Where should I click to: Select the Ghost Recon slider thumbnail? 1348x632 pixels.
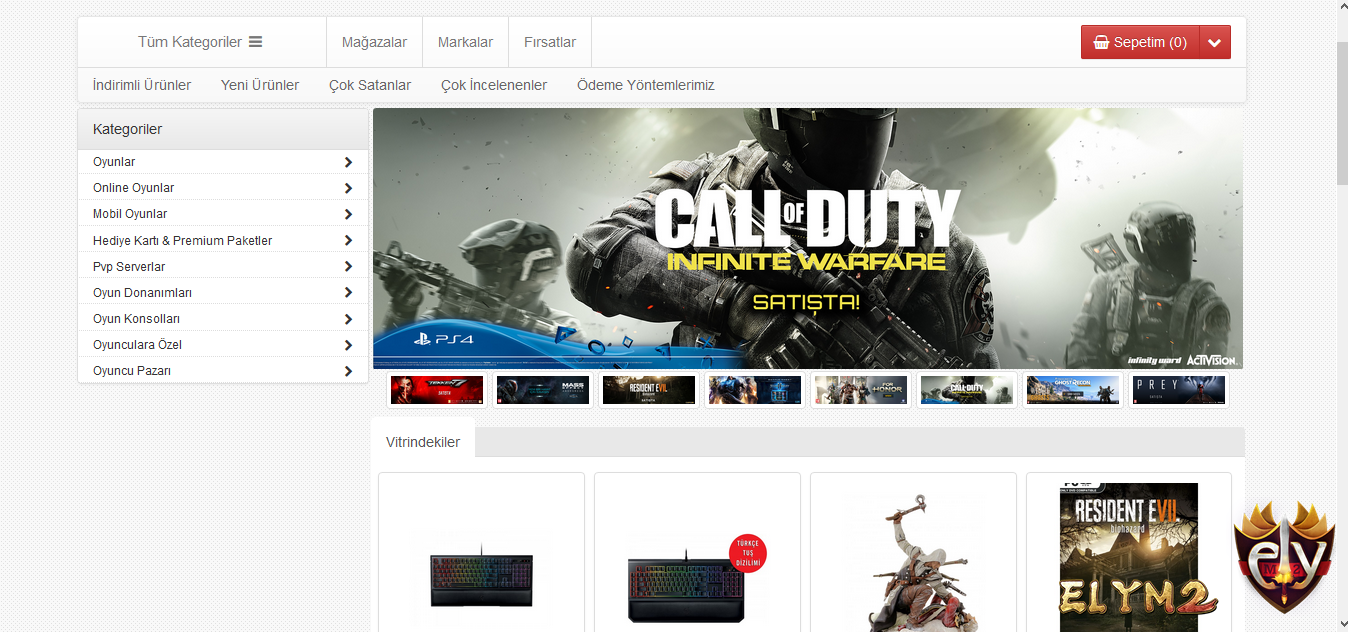click(x=1073, y=390)
